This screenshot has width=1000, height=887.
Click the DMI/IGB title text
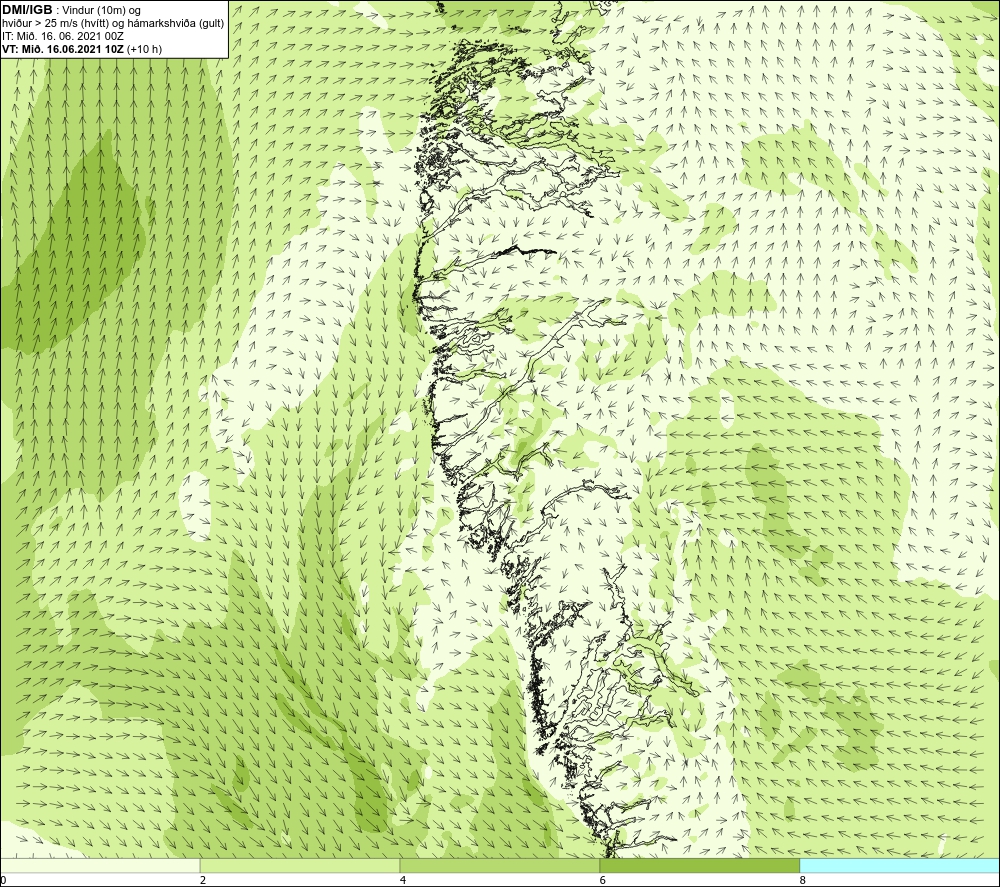pos(27,10)
